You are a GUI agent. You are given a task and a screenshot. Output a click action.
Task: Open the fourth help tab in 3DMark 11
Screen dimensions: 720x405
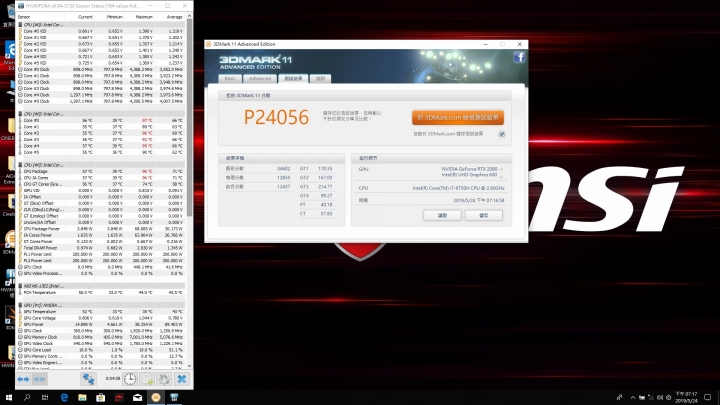[320, 79]
